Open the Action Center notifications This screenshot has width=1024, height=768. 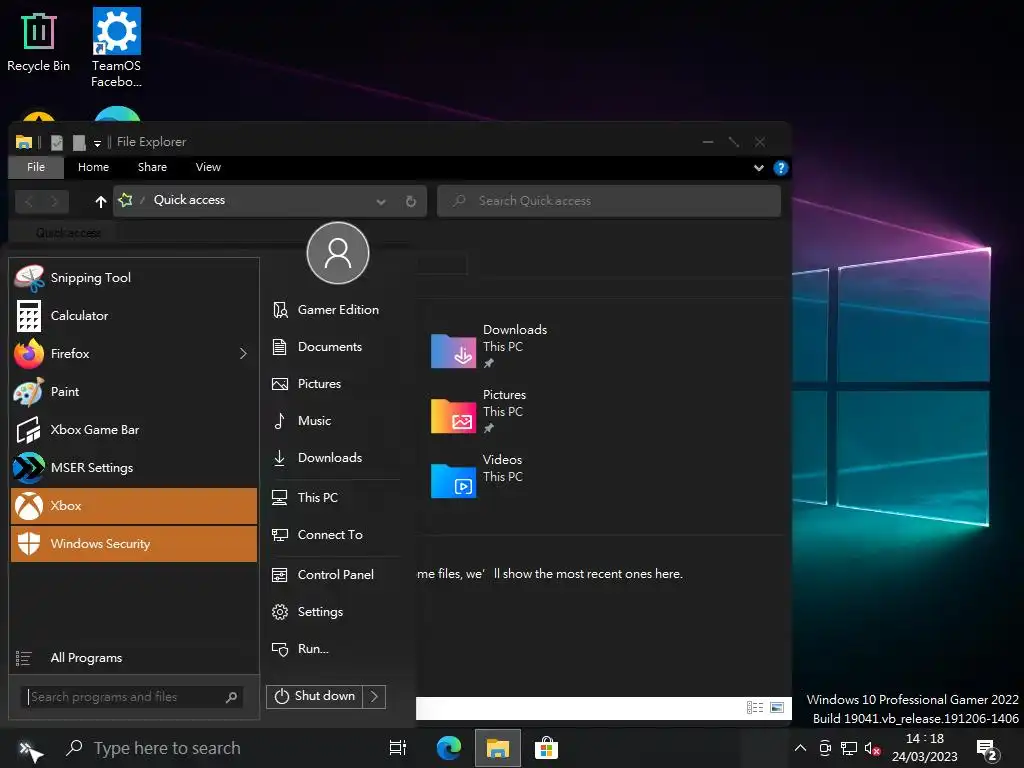pyautogui.click(x=987, y=750)
